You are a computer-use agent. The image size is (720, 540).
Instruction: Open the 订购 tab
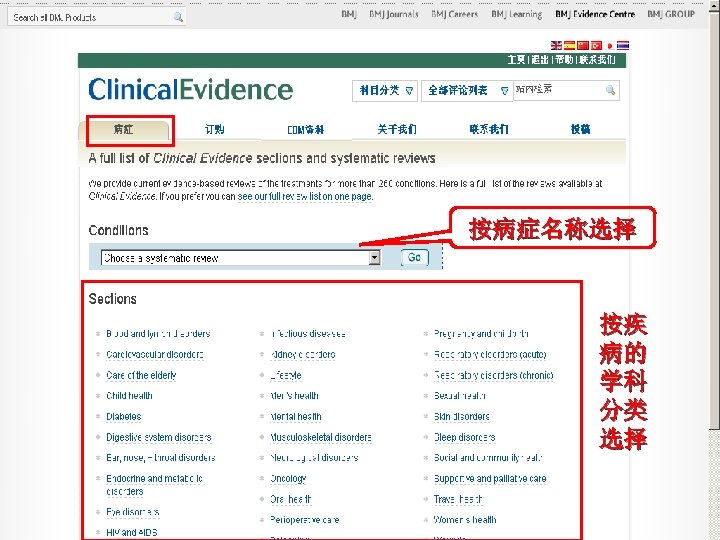(x=214, y=129)
